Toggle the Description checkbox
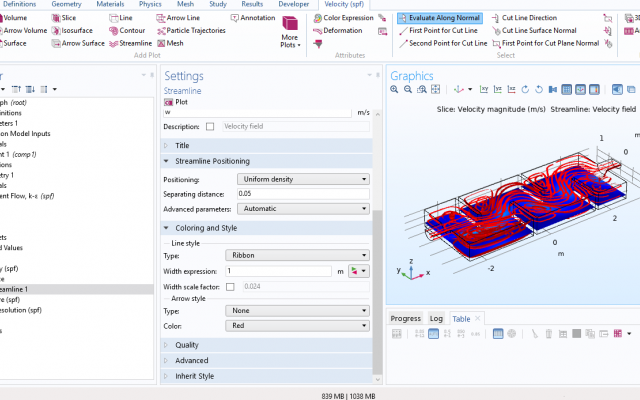The height and width of the screenshot is (400, 640). pyautogui.click(x=210, y=127)
